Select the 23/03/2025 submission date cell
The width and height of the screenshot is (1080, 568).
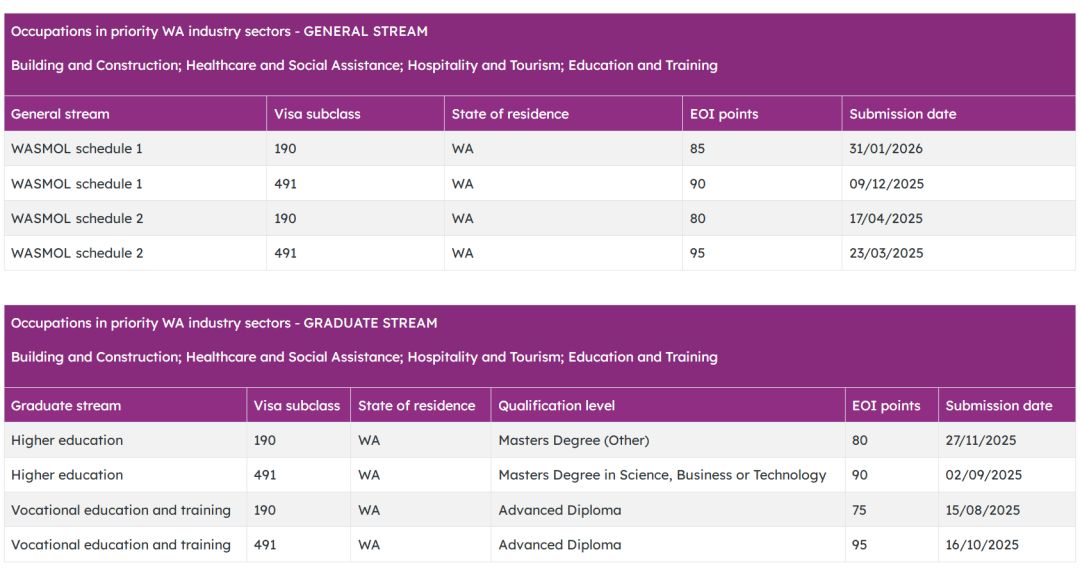tap(886, 253)
